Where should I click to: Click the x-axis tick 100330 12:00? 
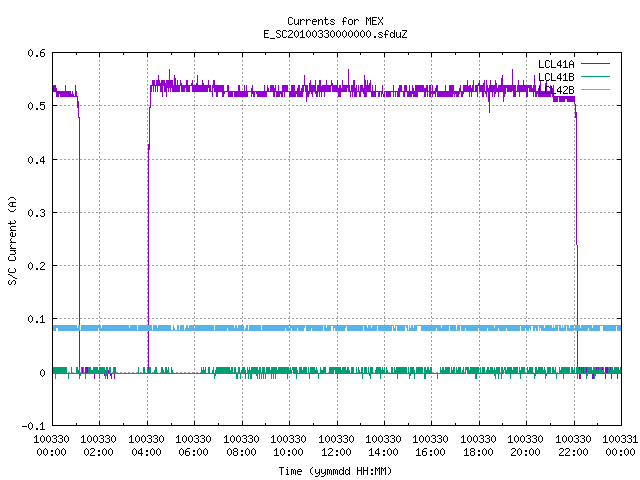pyautogui.click(x=336, y=446)
